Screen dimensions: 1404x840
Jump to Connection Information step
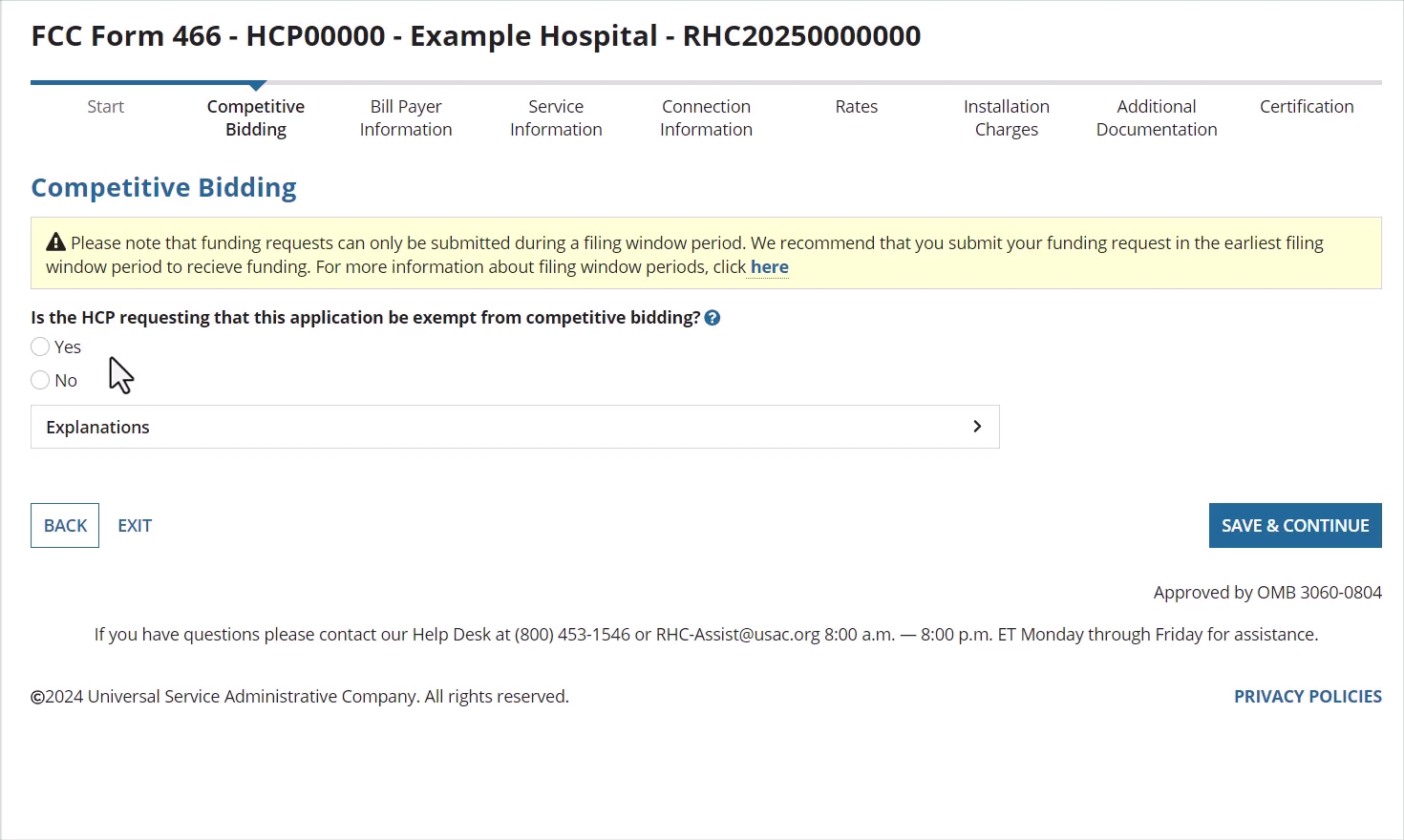coord(706,118)
